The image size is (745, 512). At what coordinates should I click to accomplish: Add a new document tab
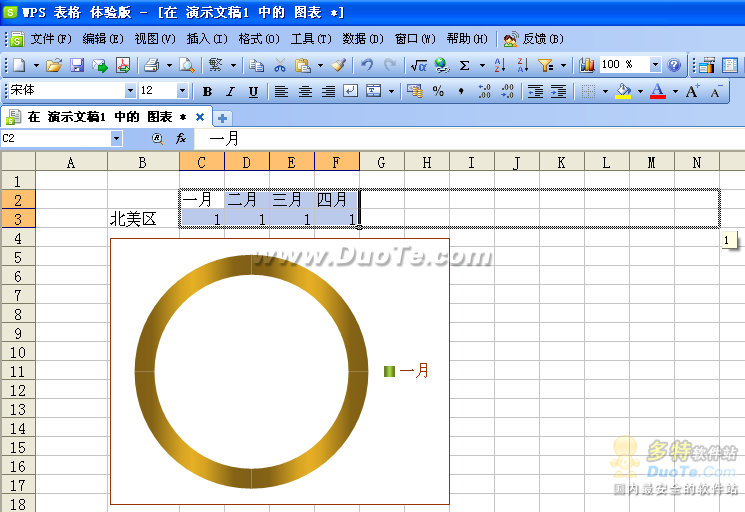222,117
